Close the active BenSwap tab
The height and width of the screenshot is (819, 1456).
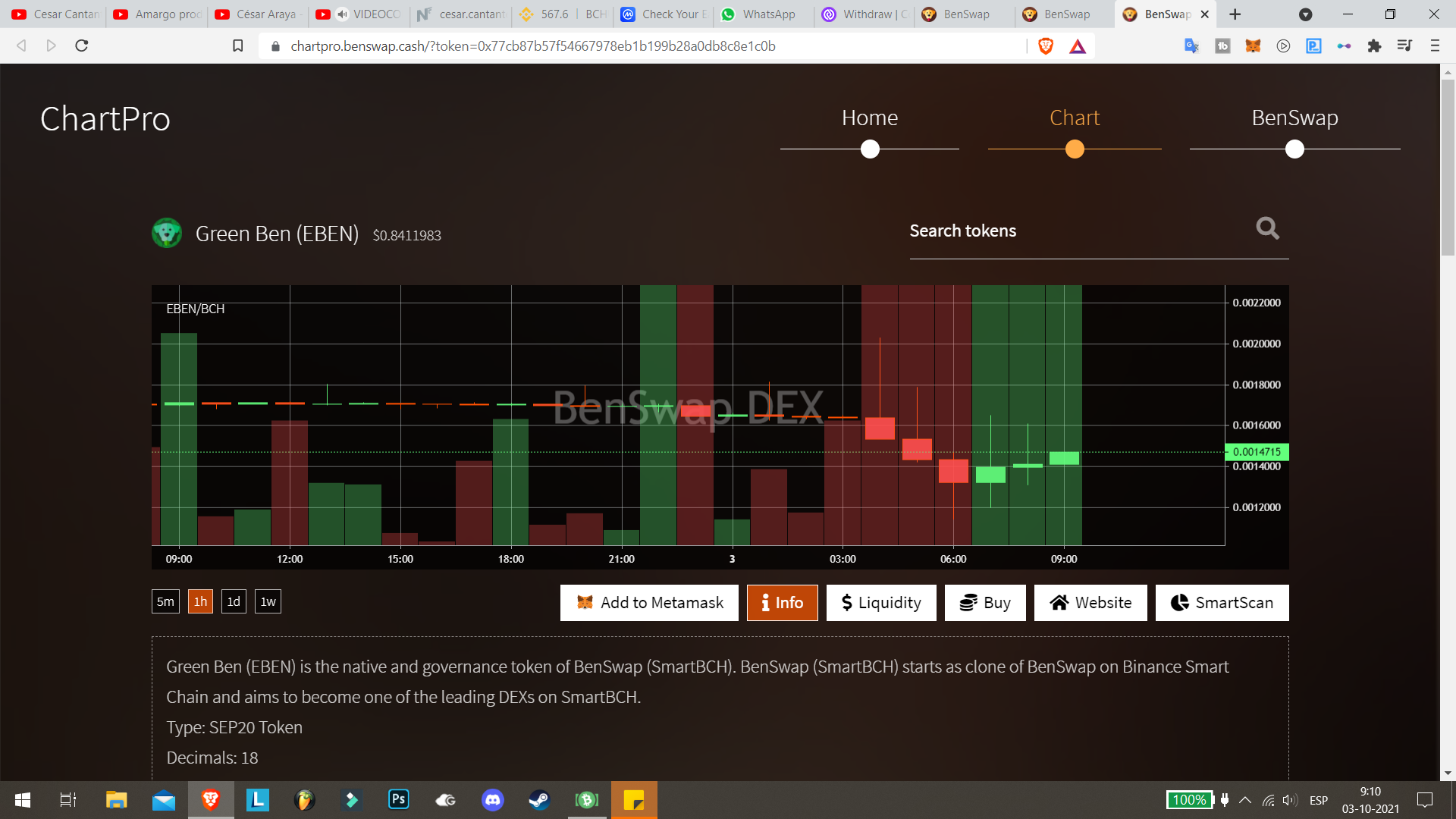1205,14
